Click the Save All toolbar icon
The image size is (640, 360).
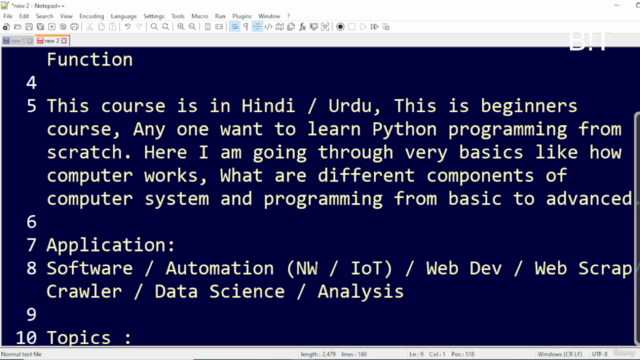coord(40,27)
